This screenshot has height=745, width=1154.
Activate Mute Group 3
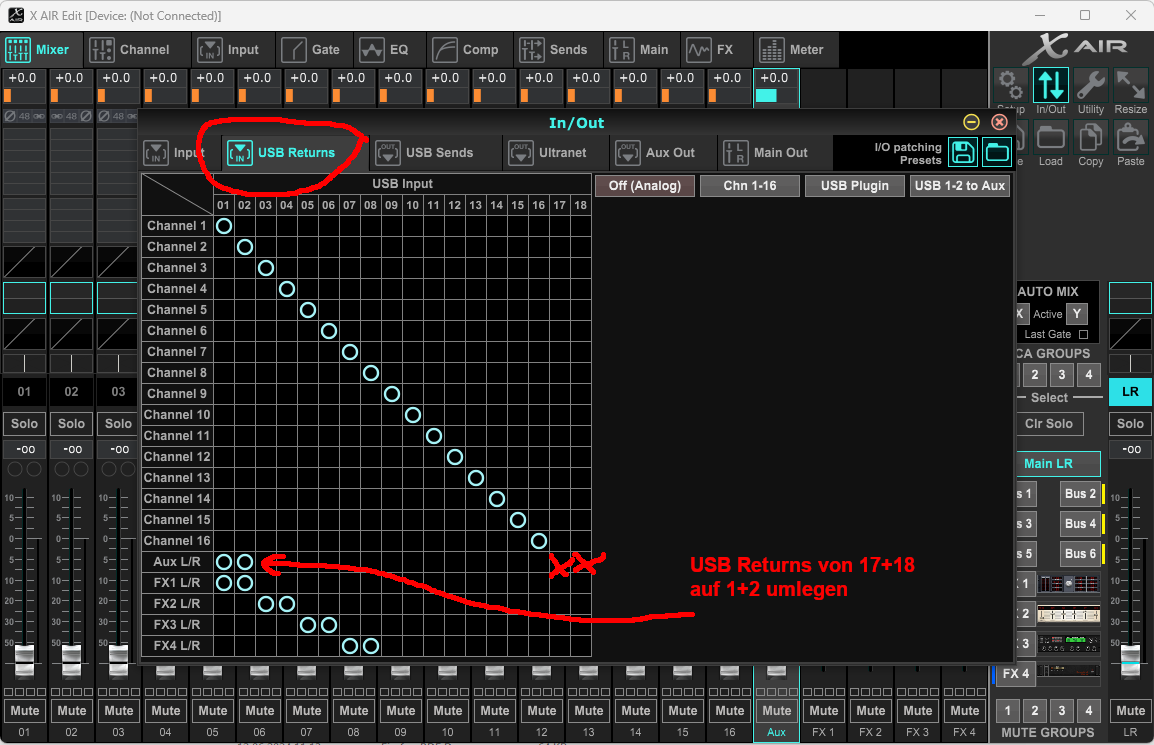point(1061,710)
